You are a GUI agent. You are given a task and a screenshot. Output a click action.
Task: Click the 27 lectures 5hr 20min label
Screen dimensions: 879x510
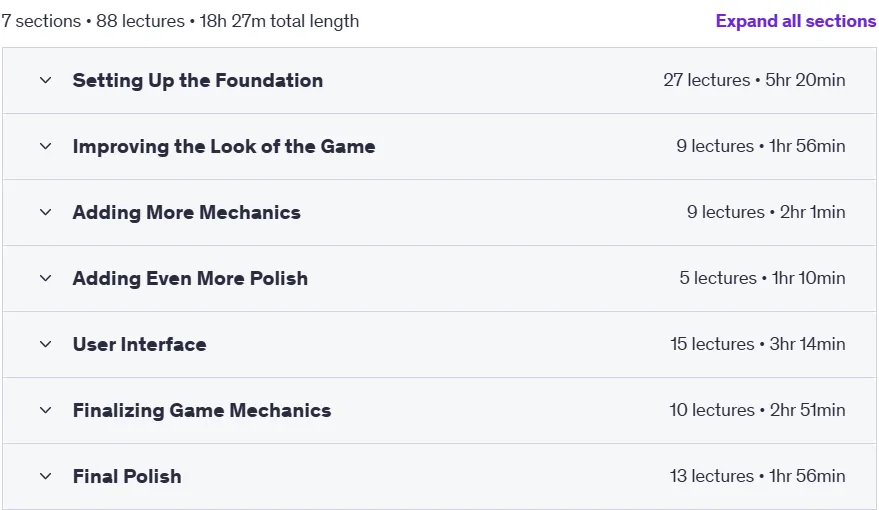[x=755, y=80]
